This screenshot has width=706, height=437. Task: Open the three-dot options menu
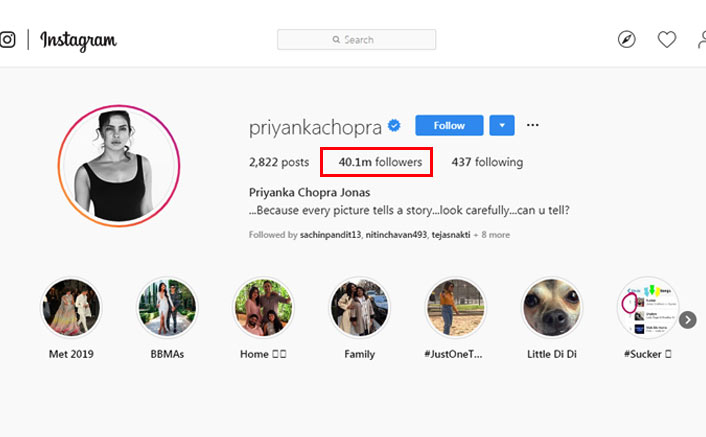point(533,125)
